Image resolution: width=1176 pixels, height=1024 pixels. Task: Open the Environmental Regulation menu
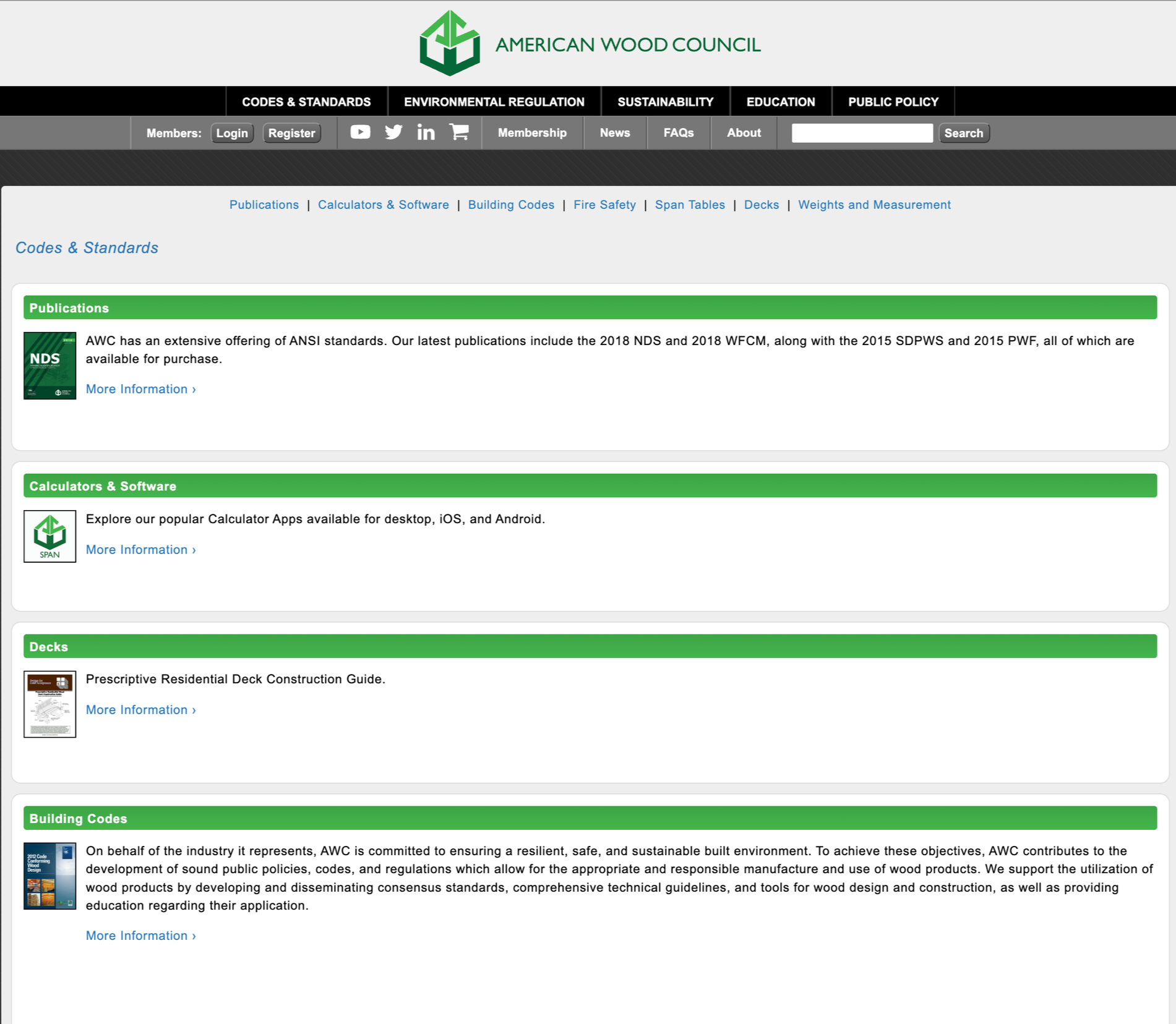[x=494, y=101]
